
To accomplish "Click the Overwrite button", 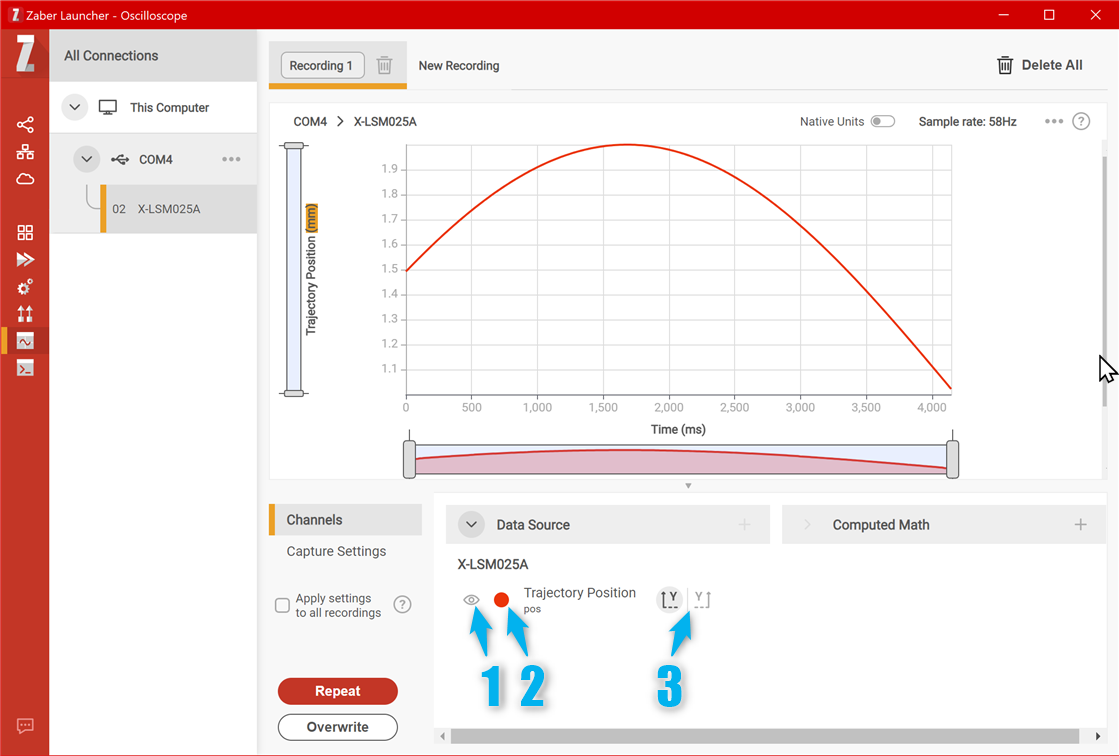I will pyautogui.click(x=337, y=727).
